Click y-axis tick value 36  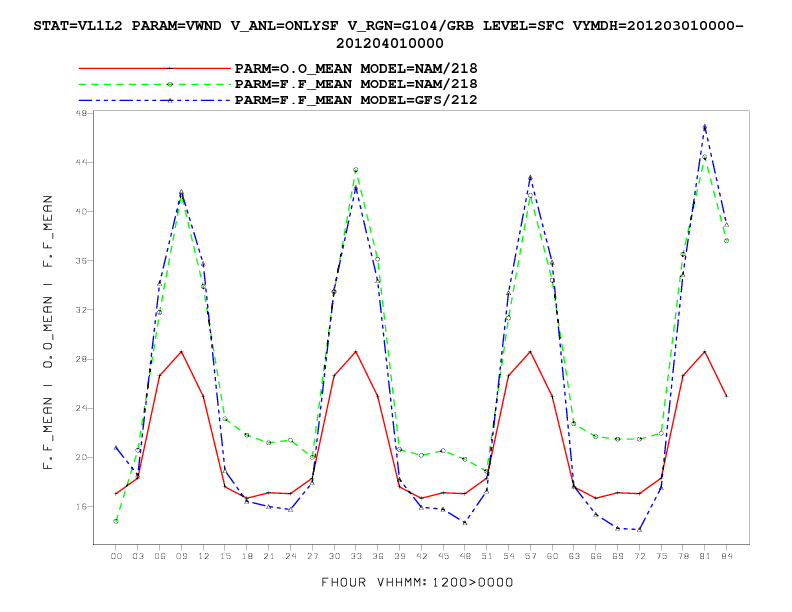(82, 261)
